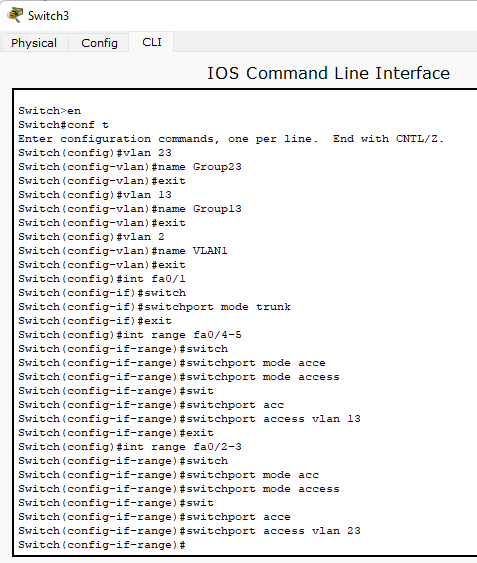The image size is (477, 563).
Task: Click the 'name VLAN1' command line
Action: coord(123,251)
